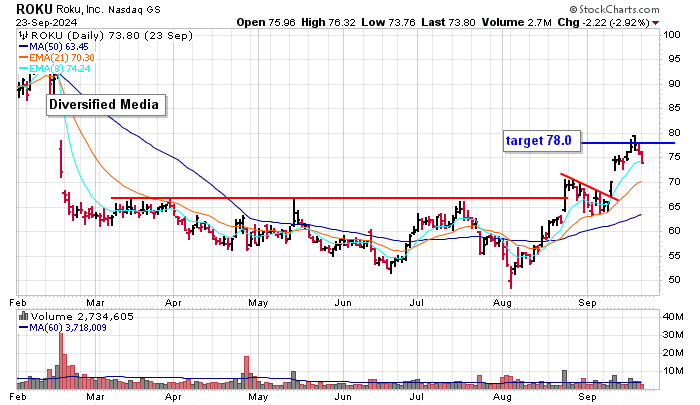Click price axis label 50

[675, 280]
